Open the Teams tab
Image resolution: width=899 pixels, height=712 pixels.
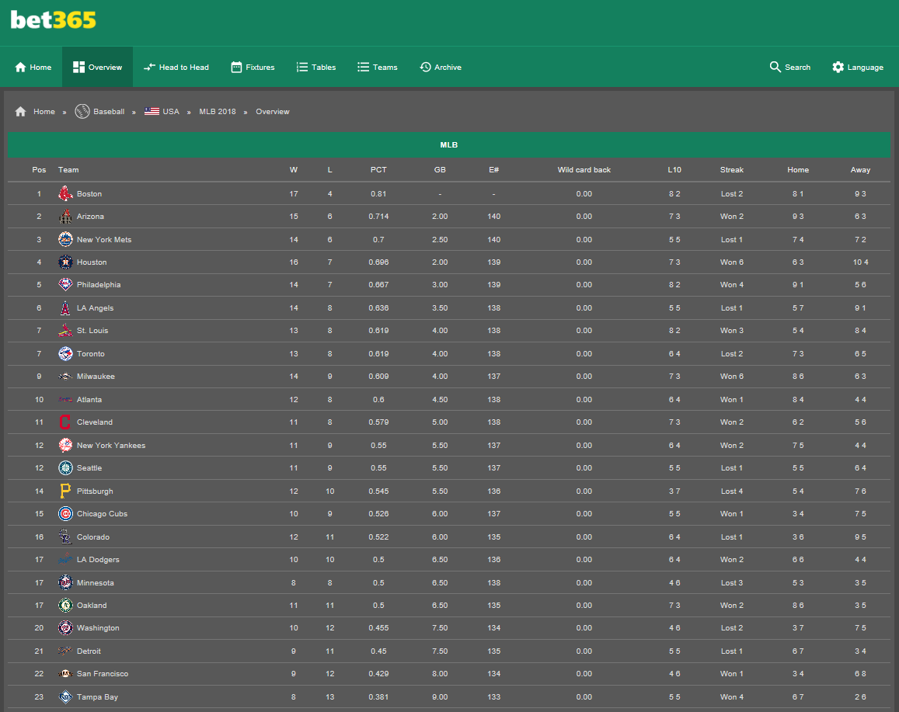coord(377,67)
